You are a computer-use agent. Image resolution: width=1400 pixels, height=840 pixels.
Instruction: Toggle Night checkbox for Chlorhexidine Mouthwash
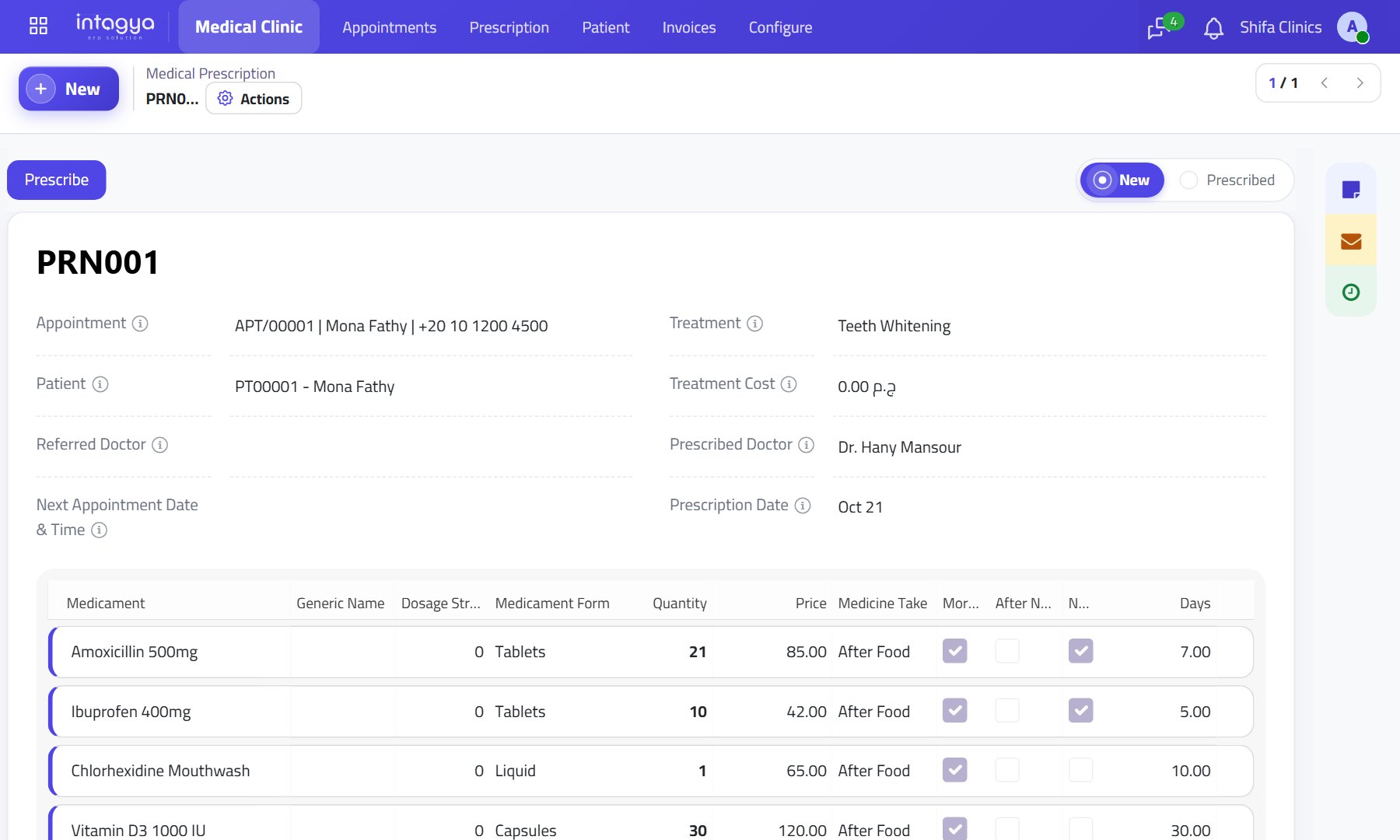(1081, 770)
